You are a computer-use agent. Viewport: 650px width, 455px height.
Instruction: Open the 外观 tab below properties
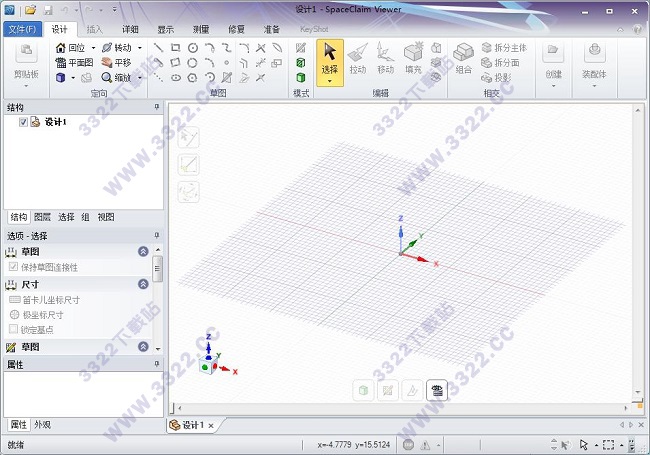click(x=42, y=425)
